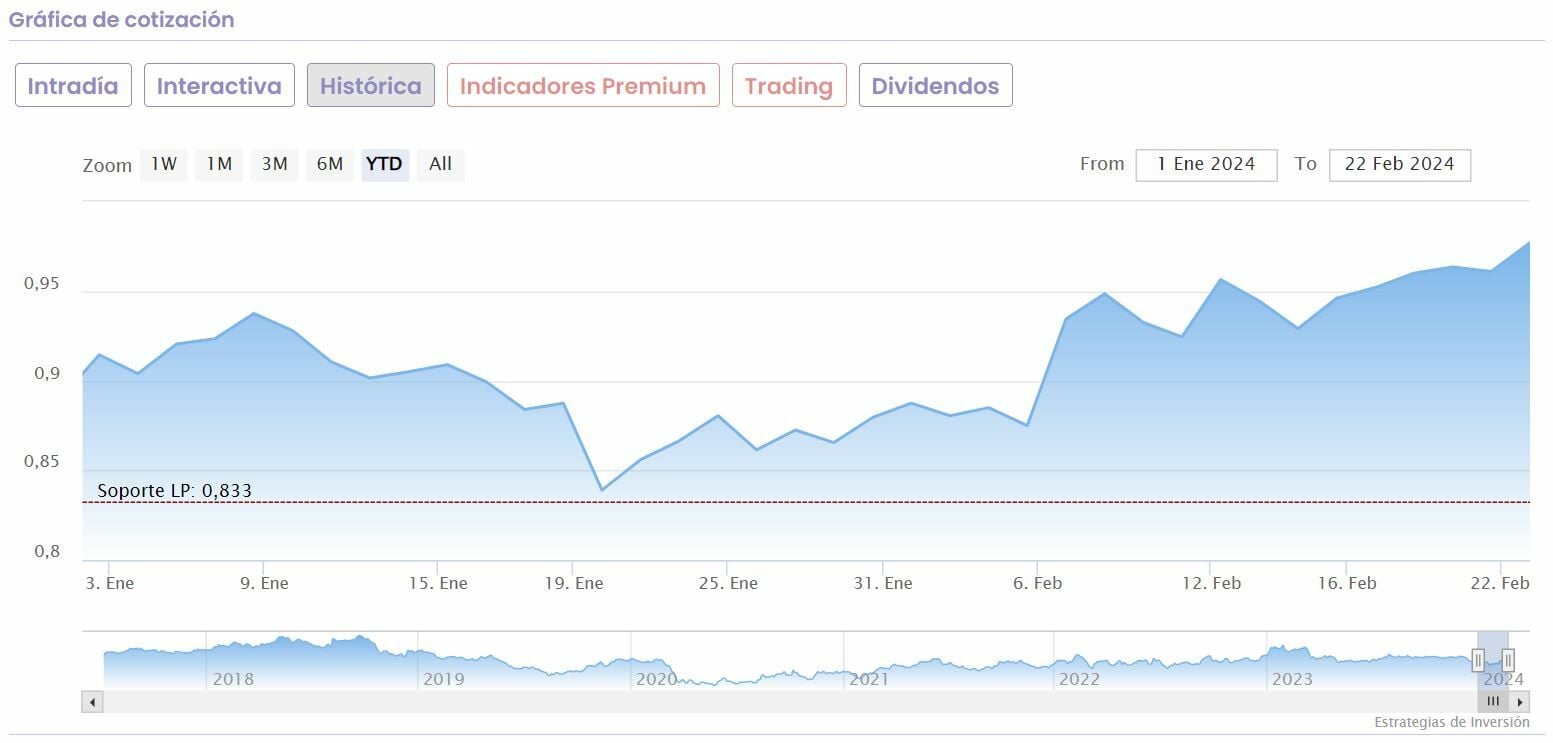1553x743 pixels.
Task: Zoom chart to All data
Action: [440, 164]
